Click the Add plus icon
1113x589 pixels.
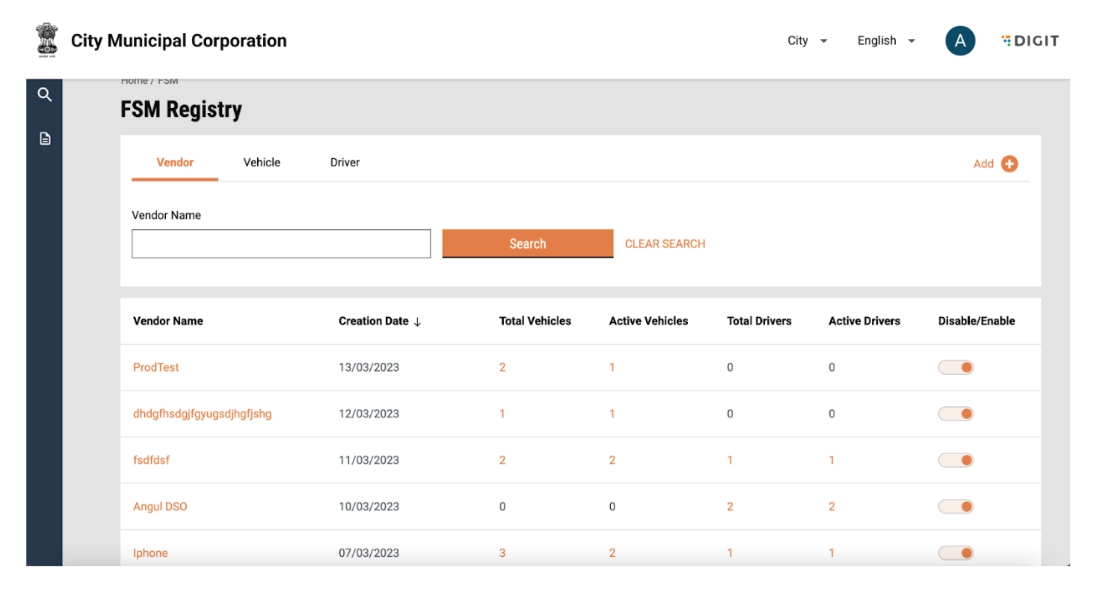(1009, 164)
